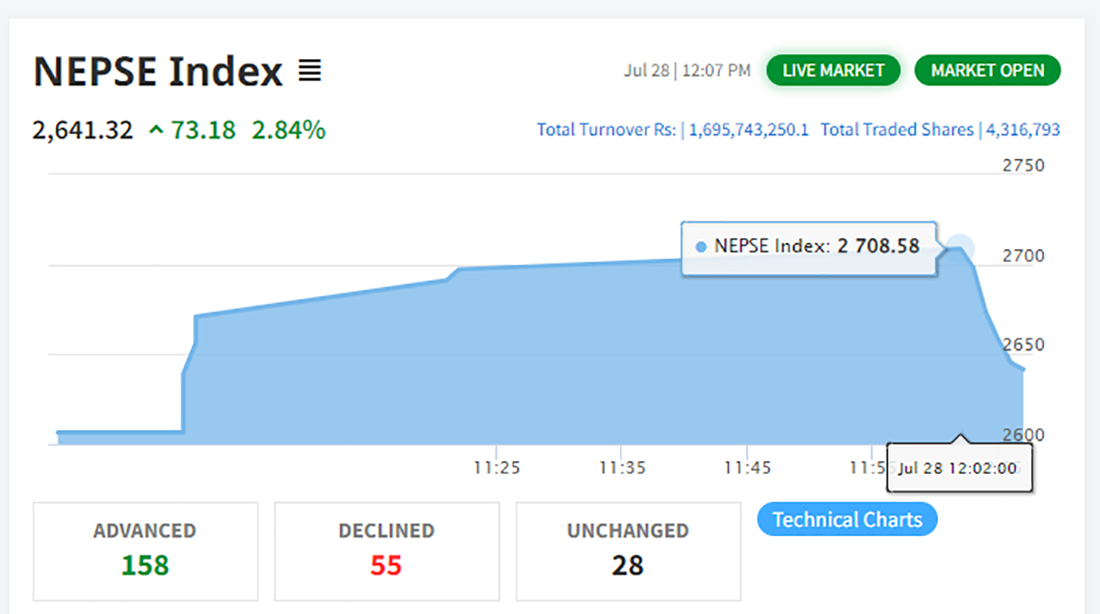
Task: Click the point change 73.18
Action: pyautogui.click(x=203, y=131)
